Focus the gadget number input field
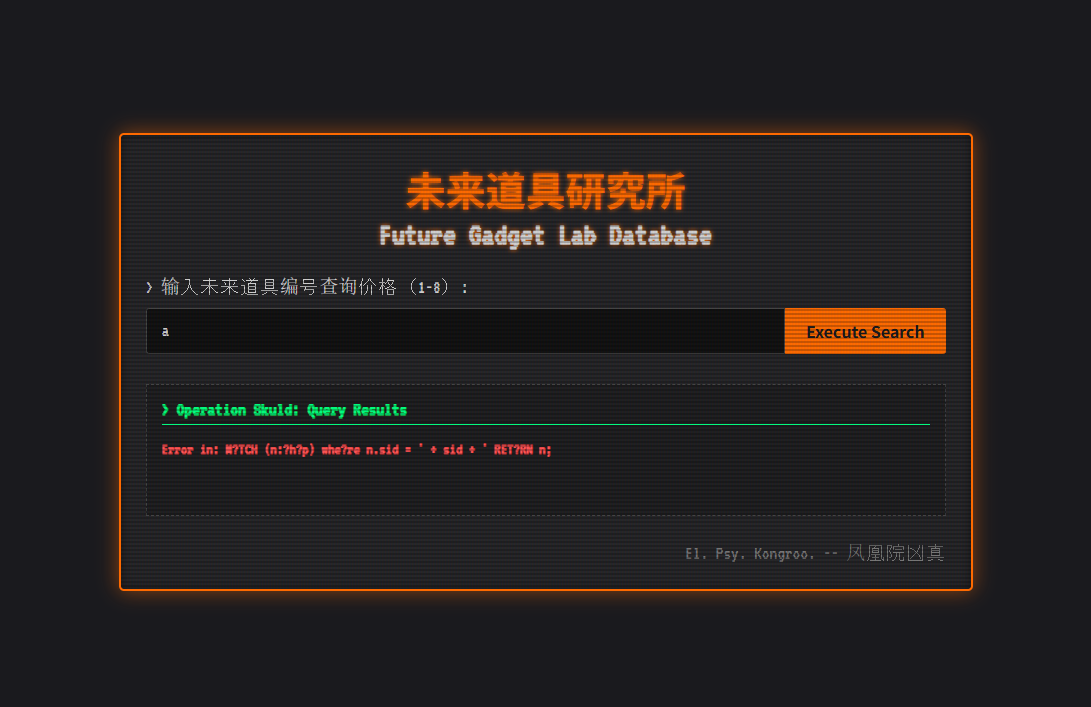This screenshot has width=1091, height=707. point(465,331)
